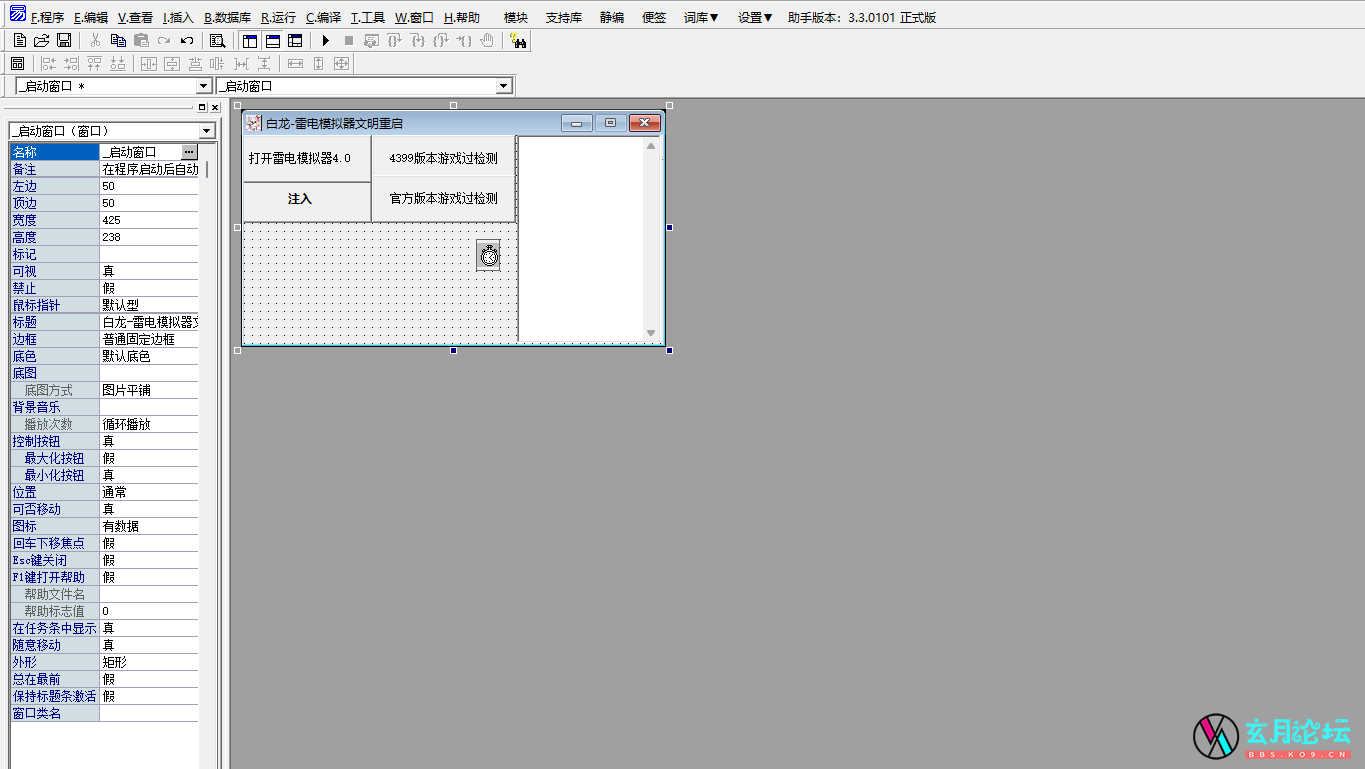The height and width of the screenshot is (769, 1365).
Task: Run the program with play icon
Action: point(325,41)
